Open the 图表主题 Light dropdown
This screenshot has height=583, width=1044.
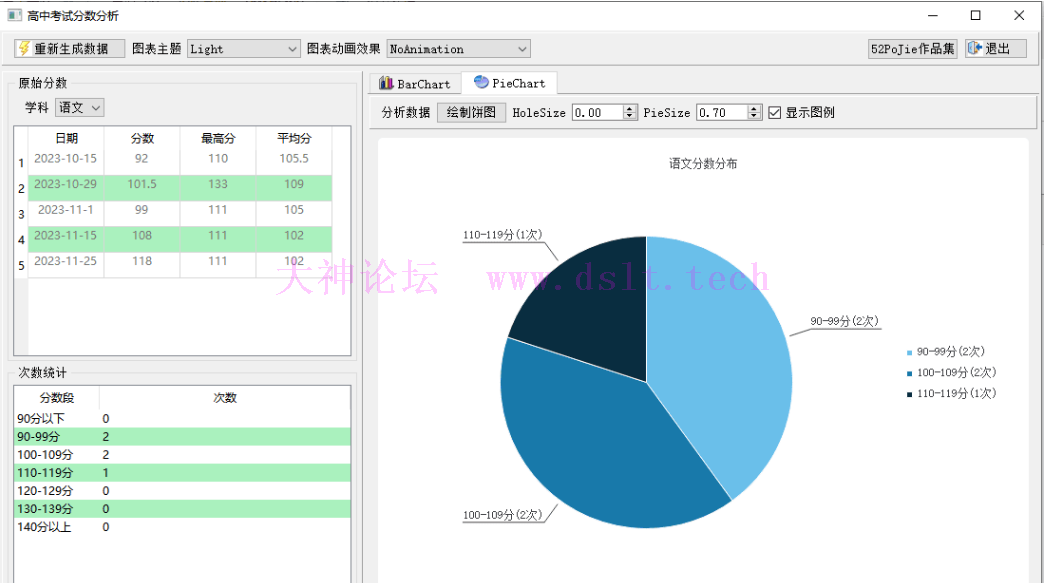coord(243,49)
